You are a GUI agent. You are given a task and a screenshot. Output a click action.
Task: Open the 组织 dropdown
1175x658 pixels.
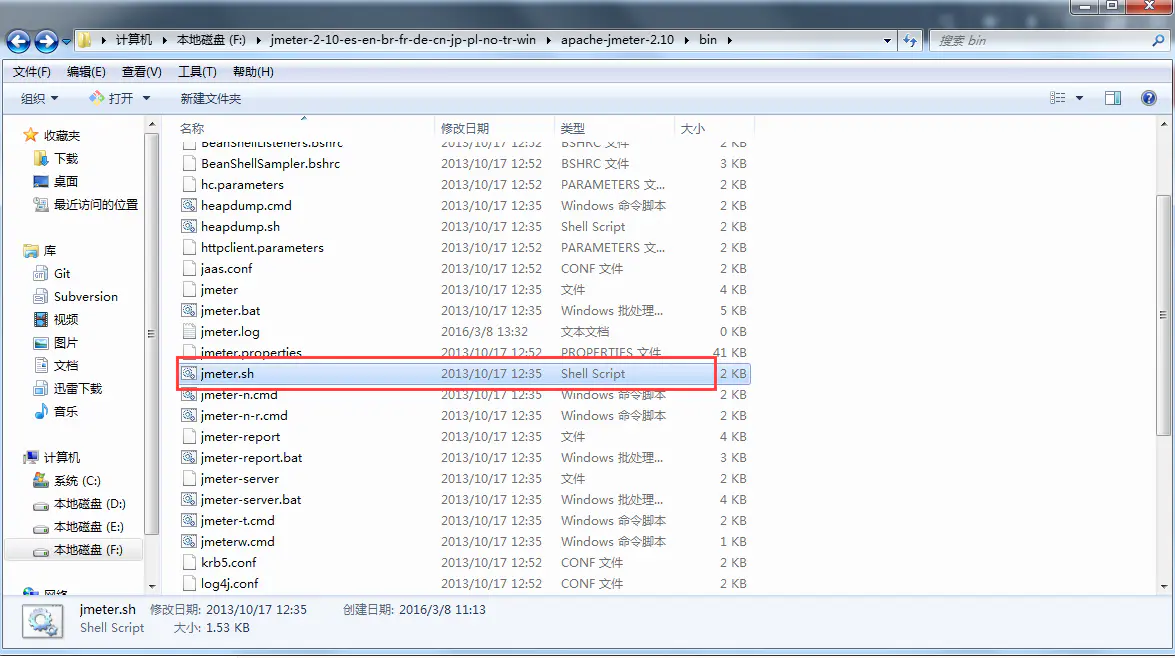(39, 98)
